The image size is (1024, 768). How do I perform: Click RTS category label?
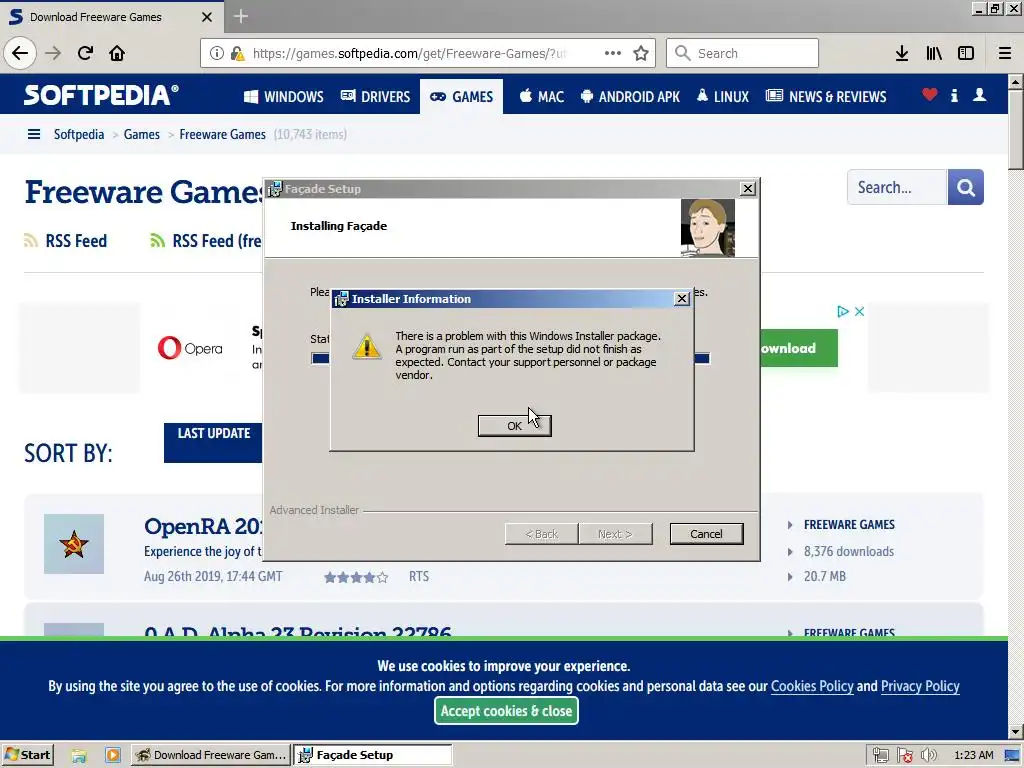pyautogui.click(x=419, y=577)
